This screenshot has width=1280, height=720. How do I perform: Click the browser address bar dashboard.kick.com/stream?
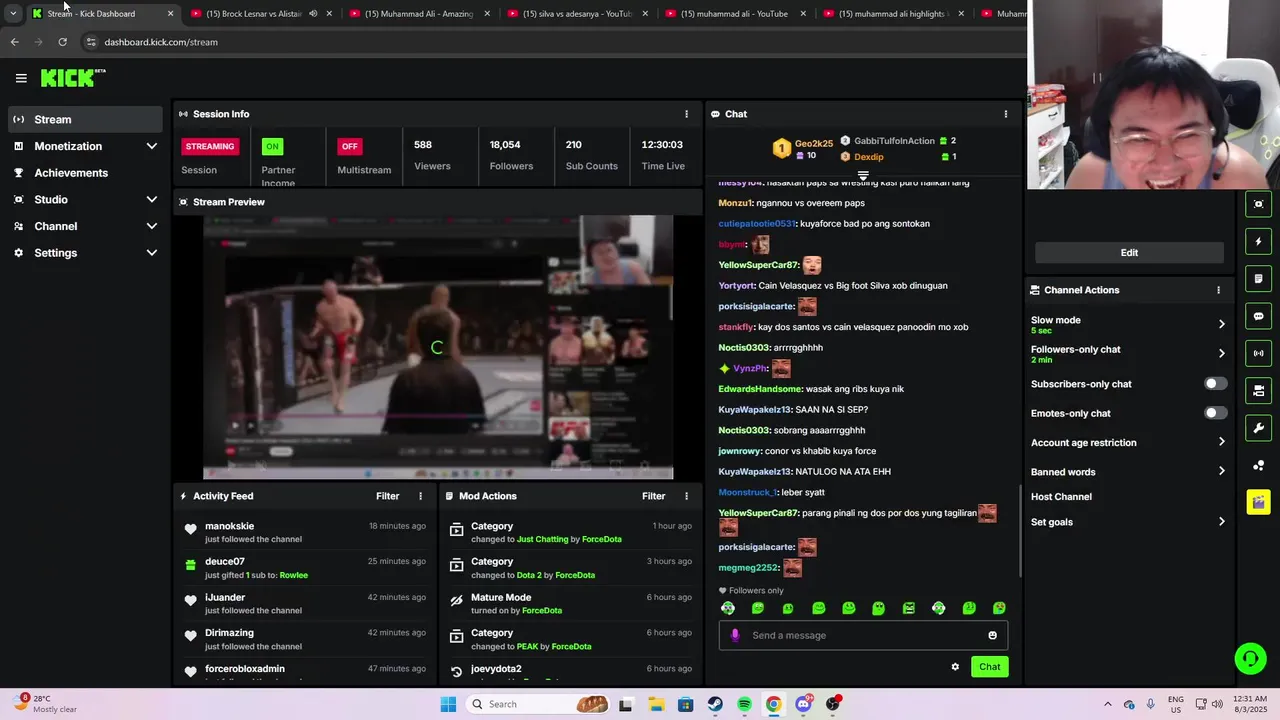pyautogui.click(x=160, y=42)
